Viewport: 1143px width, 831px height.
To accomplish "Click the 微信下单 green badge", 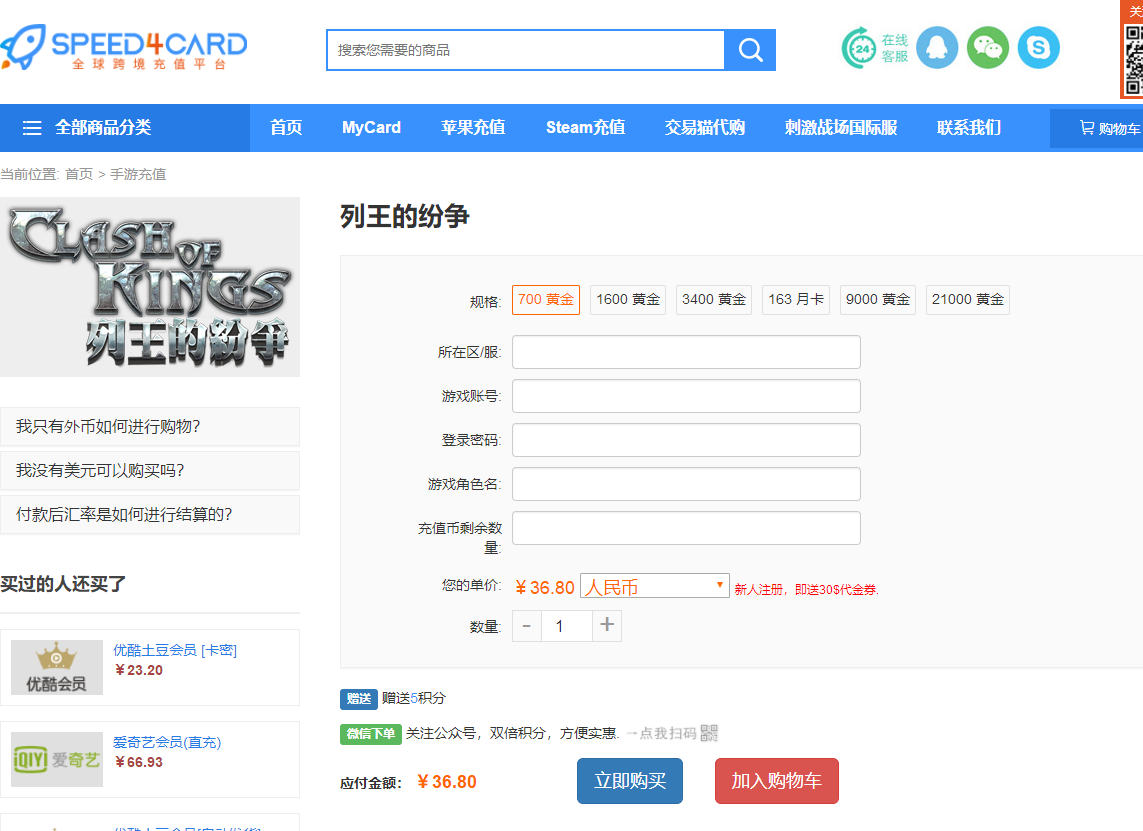I will (370, 734).
